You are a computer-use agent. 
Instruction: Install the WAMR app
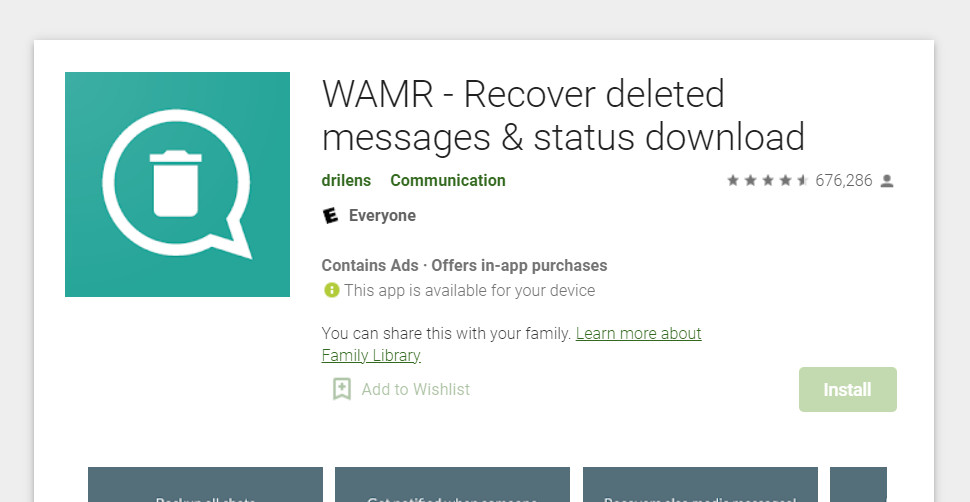pos(848,389)
